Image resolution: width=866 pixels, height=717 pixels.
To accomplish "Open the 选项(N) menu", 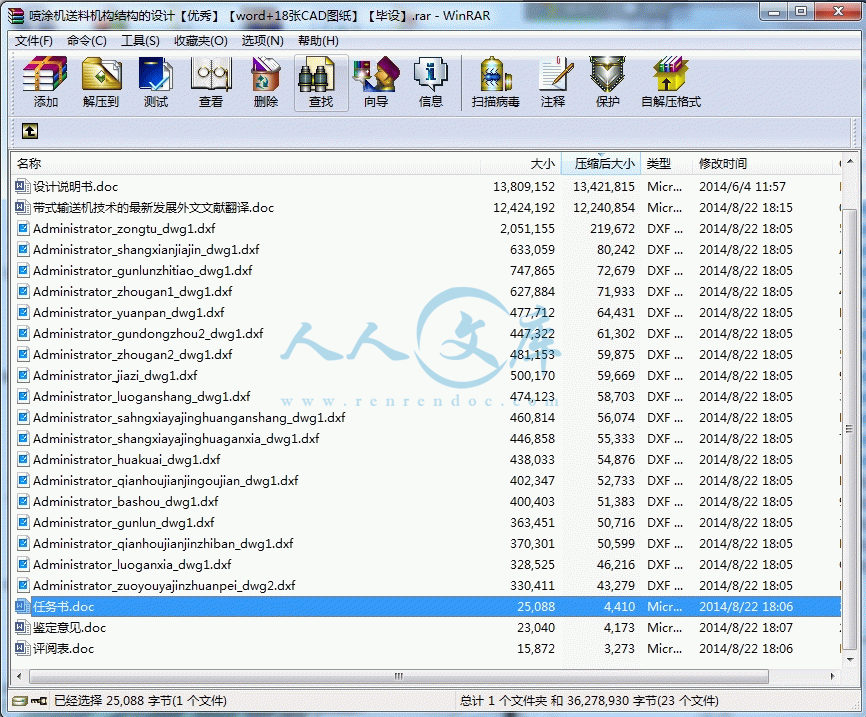I will pos(262,41).
